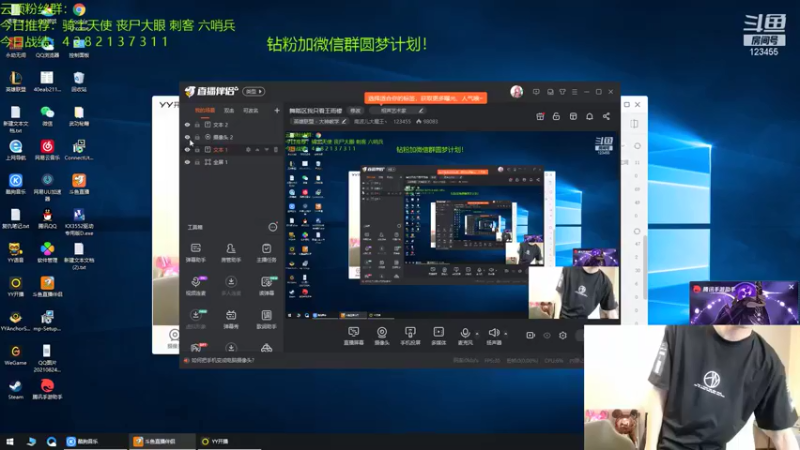Toggle visibility of the 文本 1 source
Image resolution: width=800 pixels, height=450 pixels.
pos(187,149)
